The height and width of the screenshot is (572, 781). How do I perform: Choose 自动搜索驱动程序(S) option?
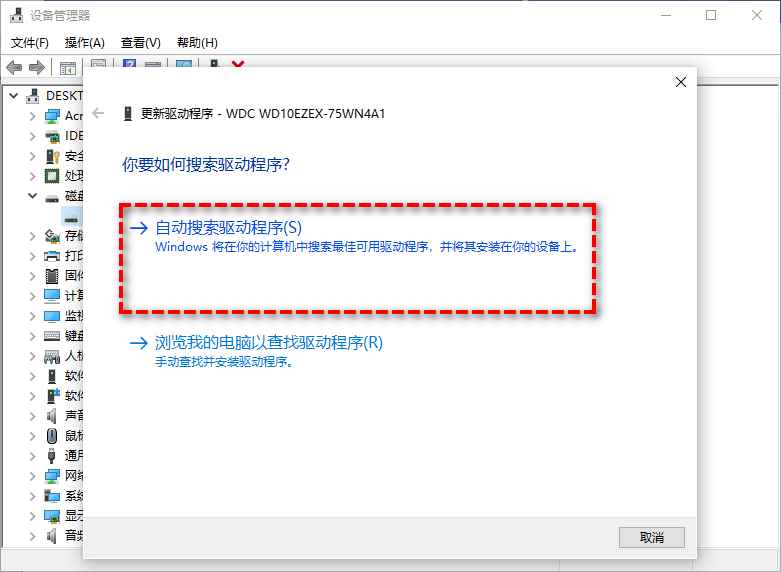tap(229, 228)
